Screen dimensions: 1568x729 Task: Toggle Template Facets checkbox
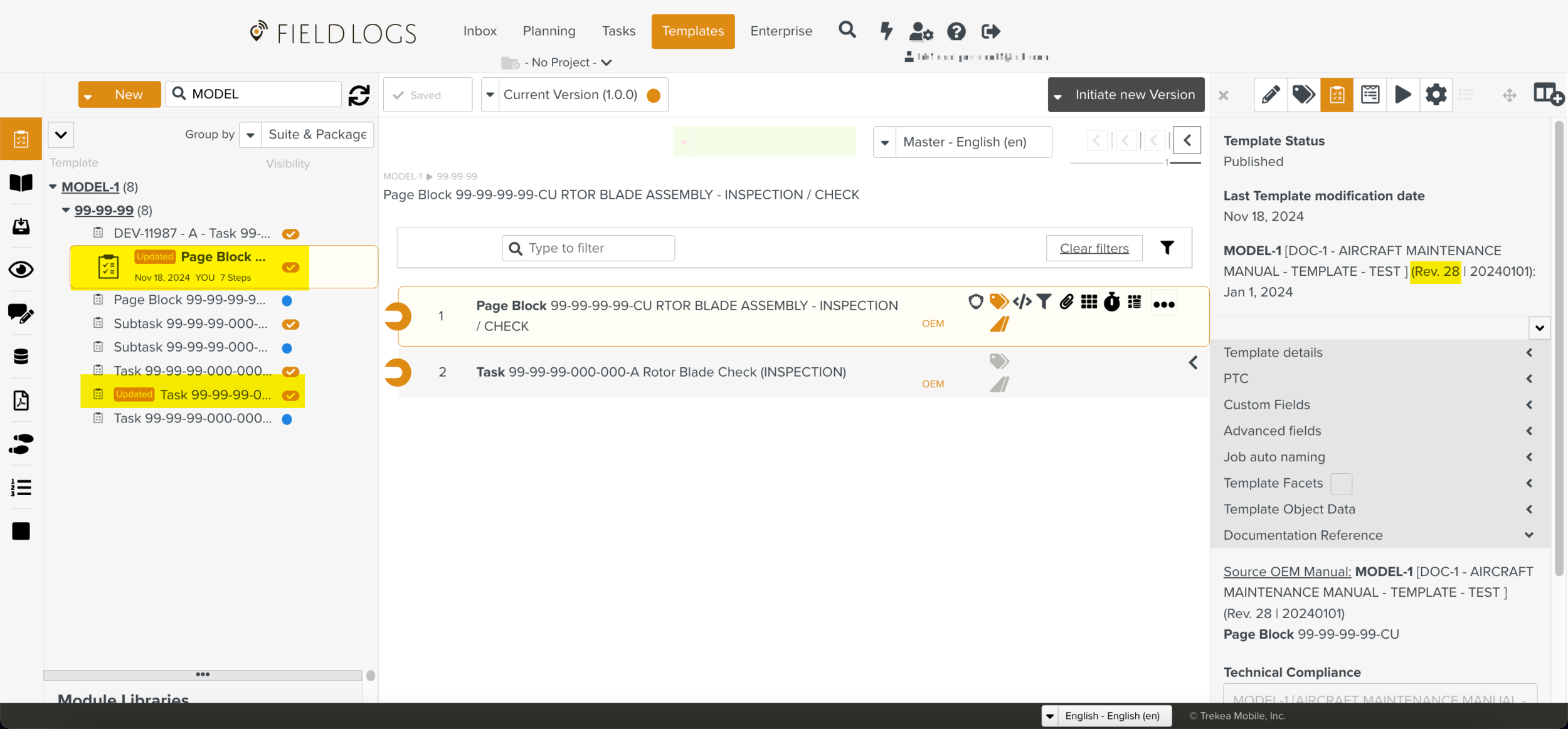click(1340, 483)
